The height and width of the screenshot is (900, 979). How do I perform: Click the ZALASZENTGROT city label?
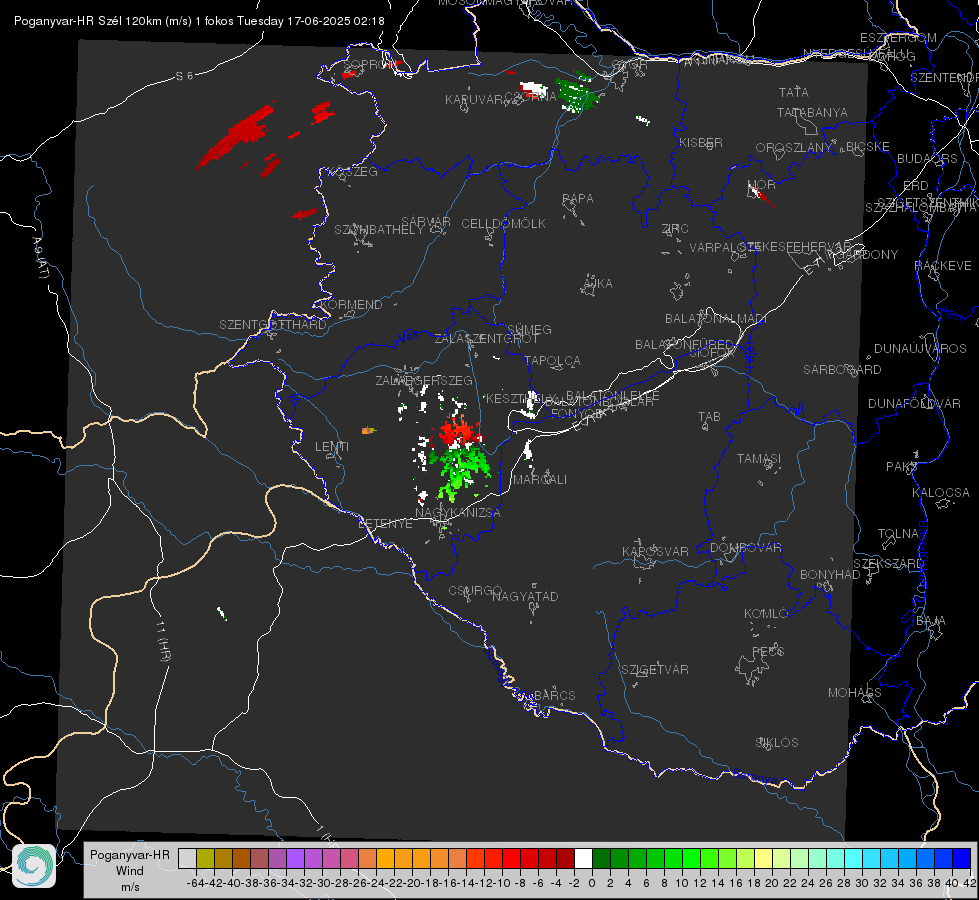486,339
